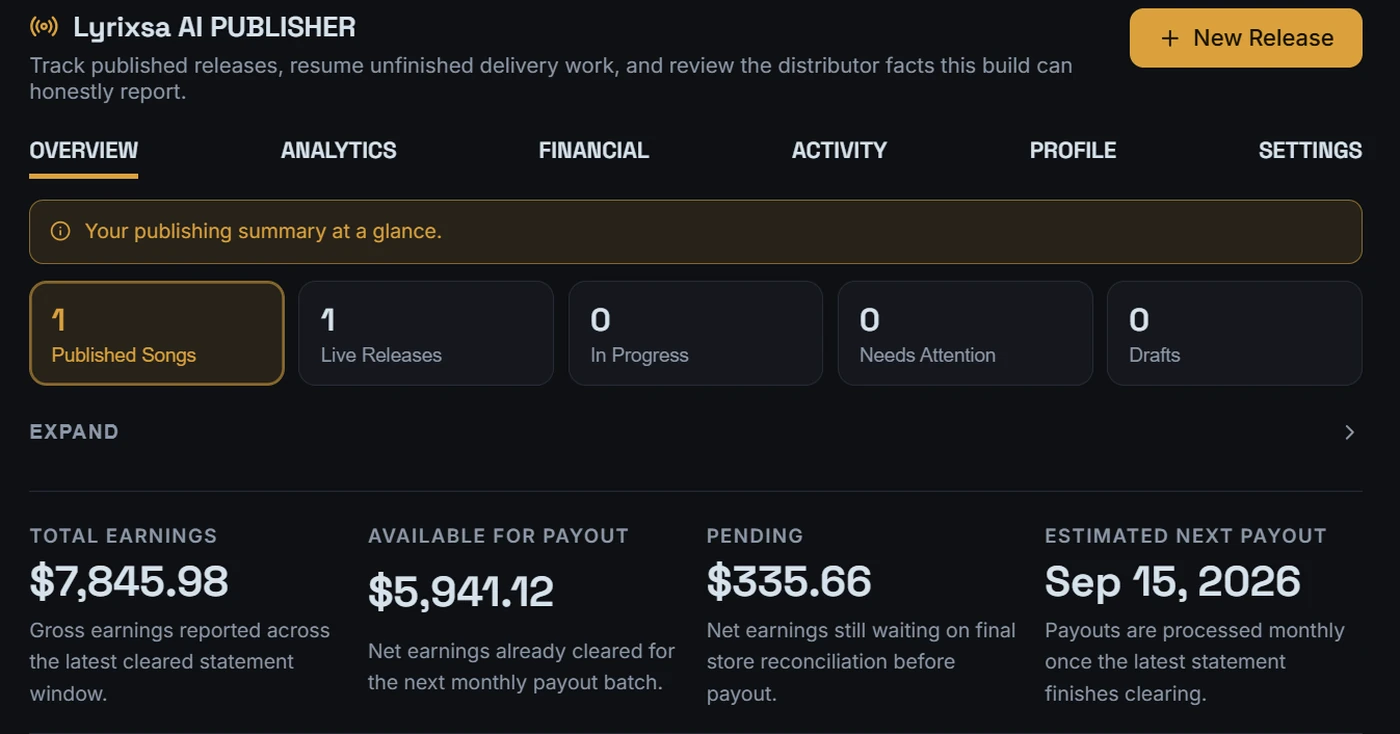Switch to the Analytics tab
The image size is (1400, 734).
339,151
